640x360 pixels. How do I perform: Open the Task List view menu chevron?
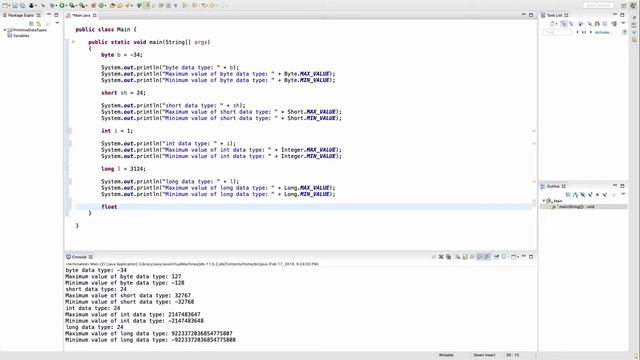pos(623,23)
